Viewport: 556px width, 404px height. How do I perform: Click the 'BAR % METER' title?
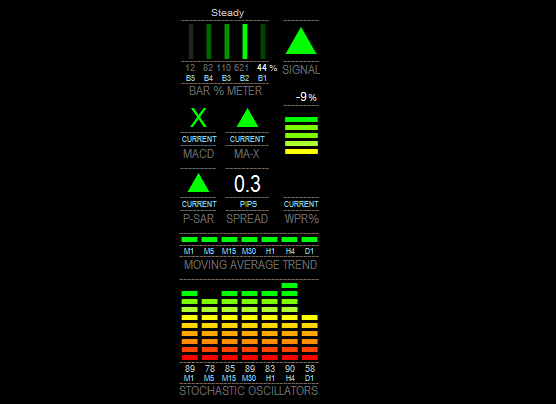(x=226, y=91)
